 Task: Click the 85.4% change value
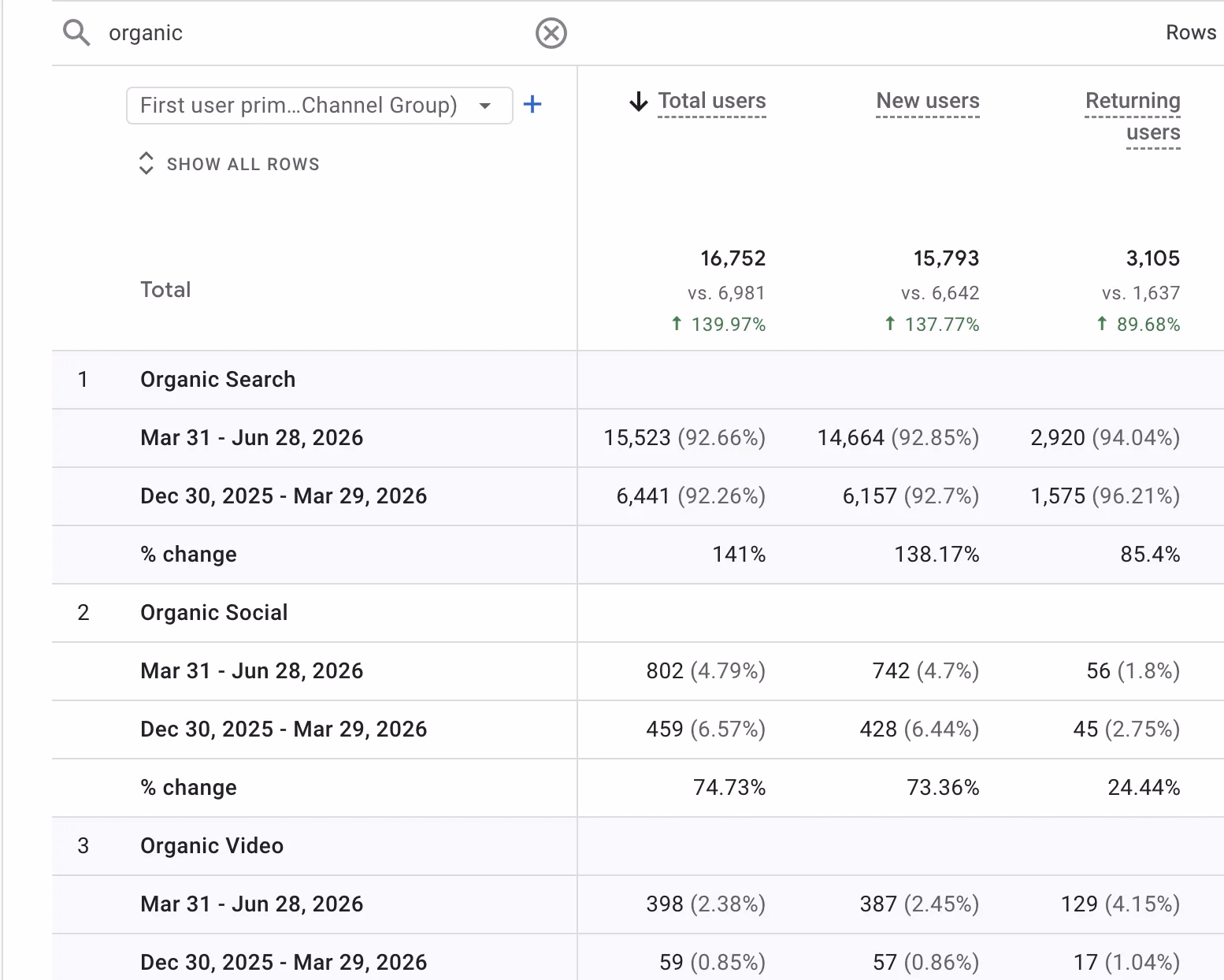[1150, 555]
